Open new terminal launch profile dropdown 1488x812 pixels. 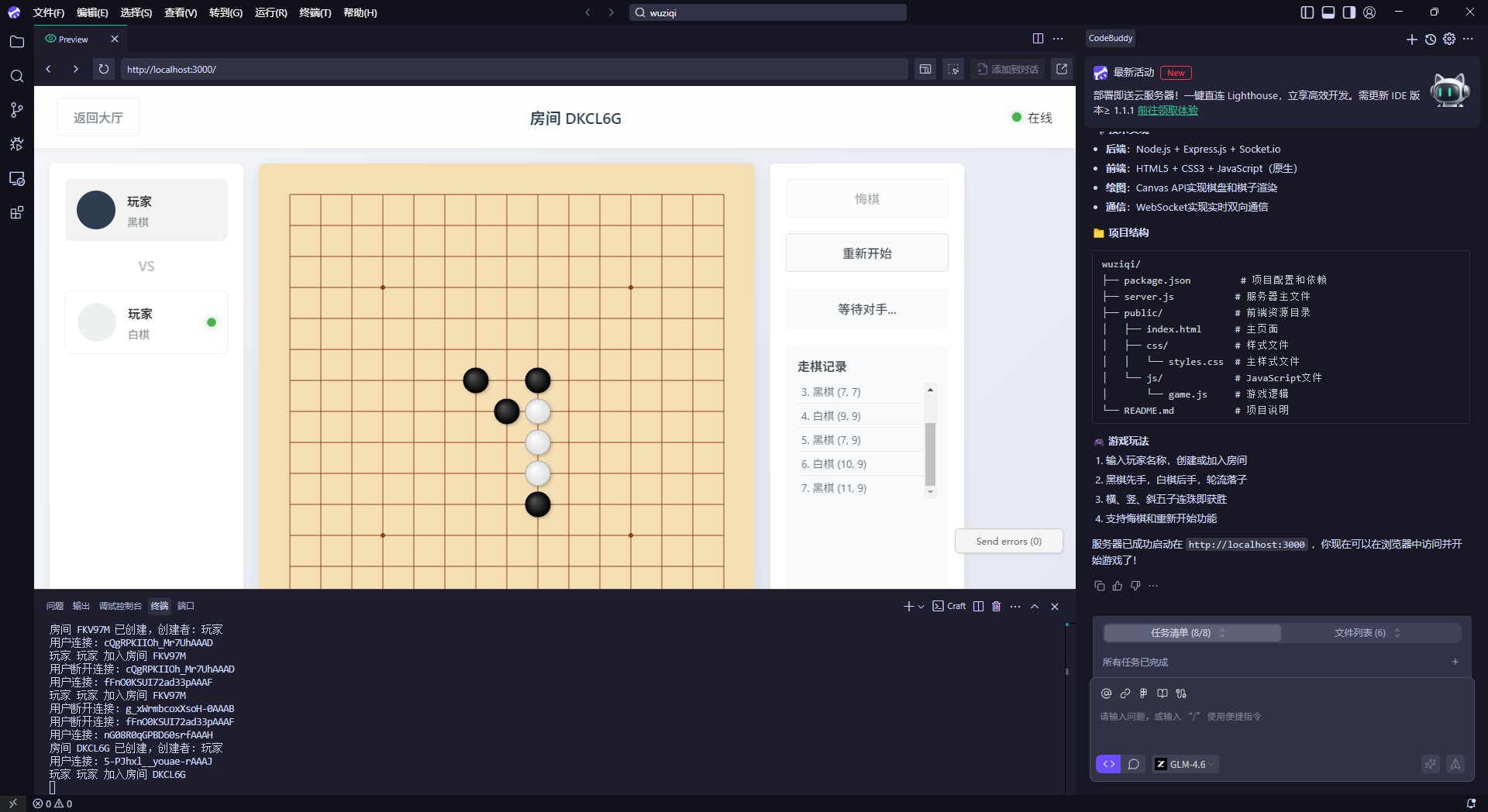pos(921,607)
